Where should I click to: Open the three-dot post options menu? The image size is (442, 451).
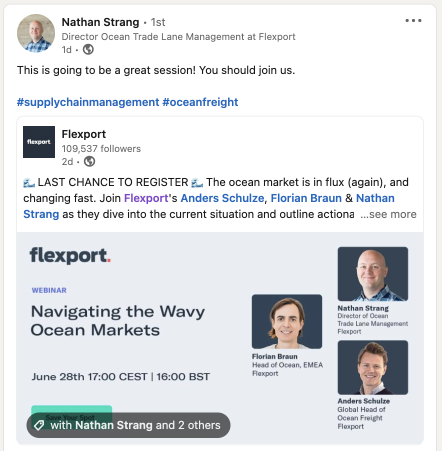(x=413, y=21)
